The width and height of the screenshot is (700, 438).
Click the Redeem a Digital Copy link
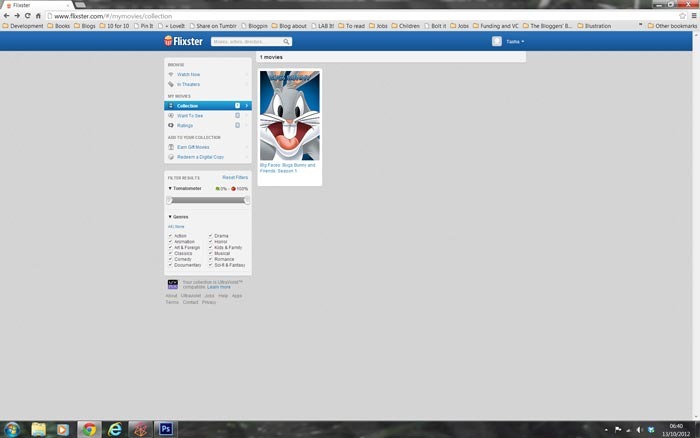(200, 157)
